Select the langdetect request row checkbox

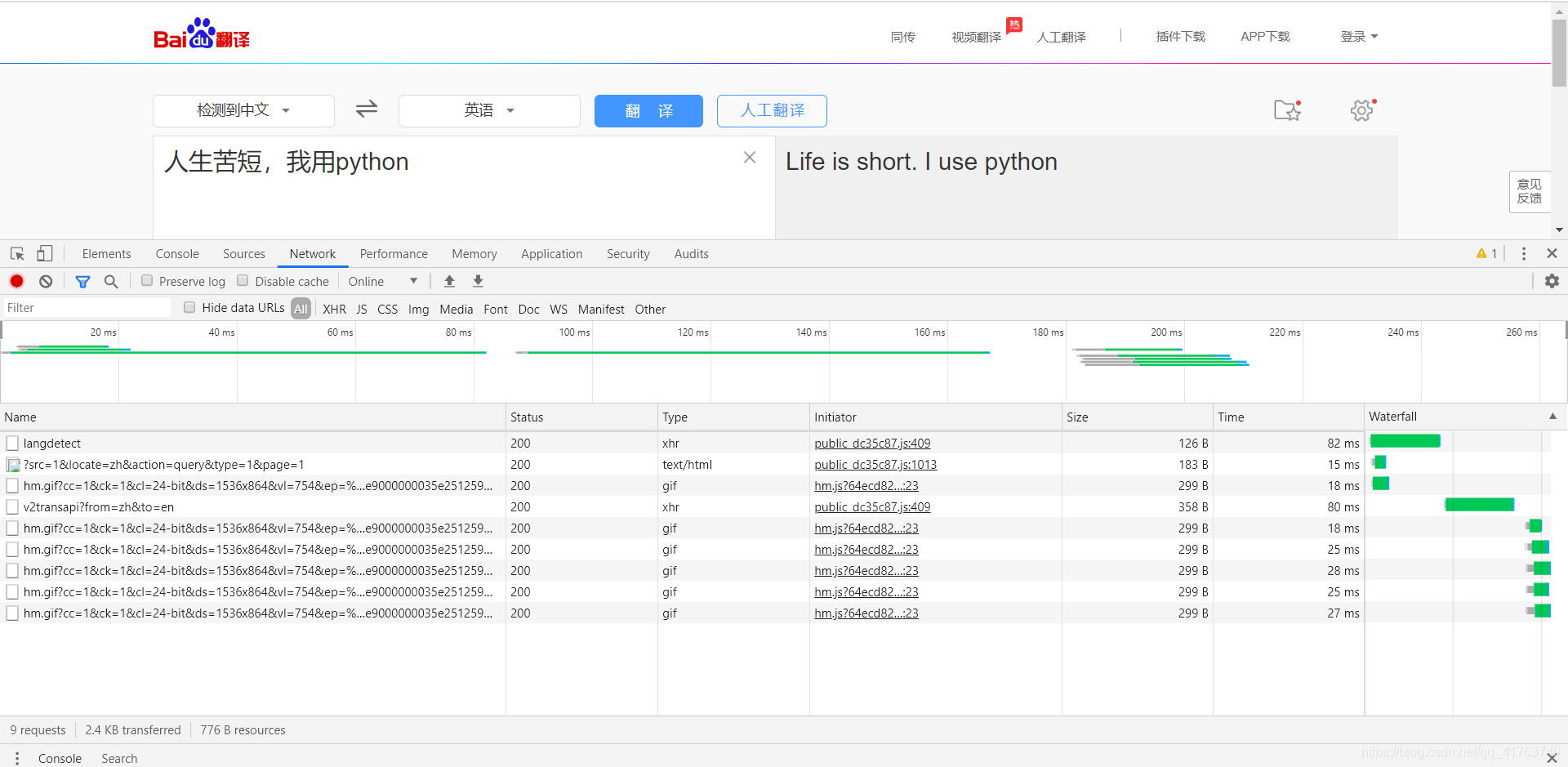click(x=12, y=444)
